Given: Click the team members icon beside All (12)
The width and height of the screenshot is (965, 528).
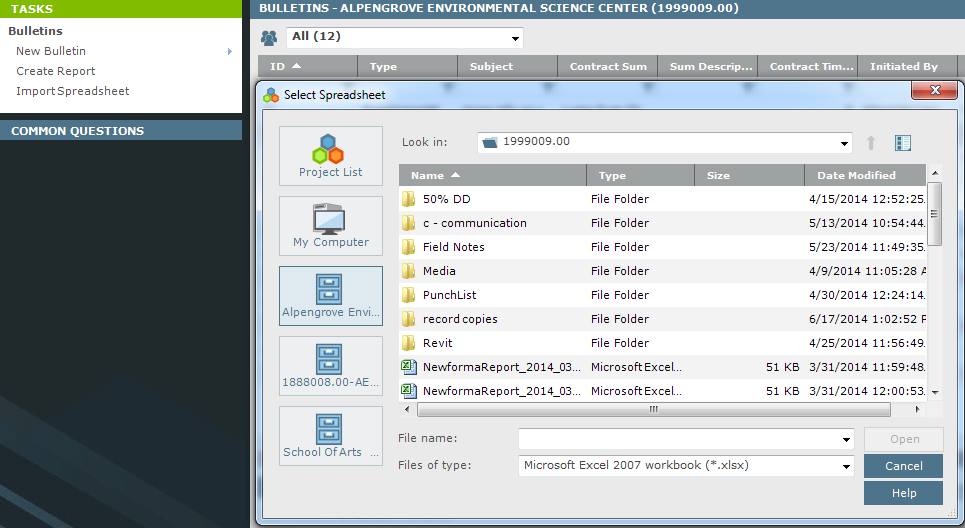Looking at the screenshot, I should click(269, 38).
